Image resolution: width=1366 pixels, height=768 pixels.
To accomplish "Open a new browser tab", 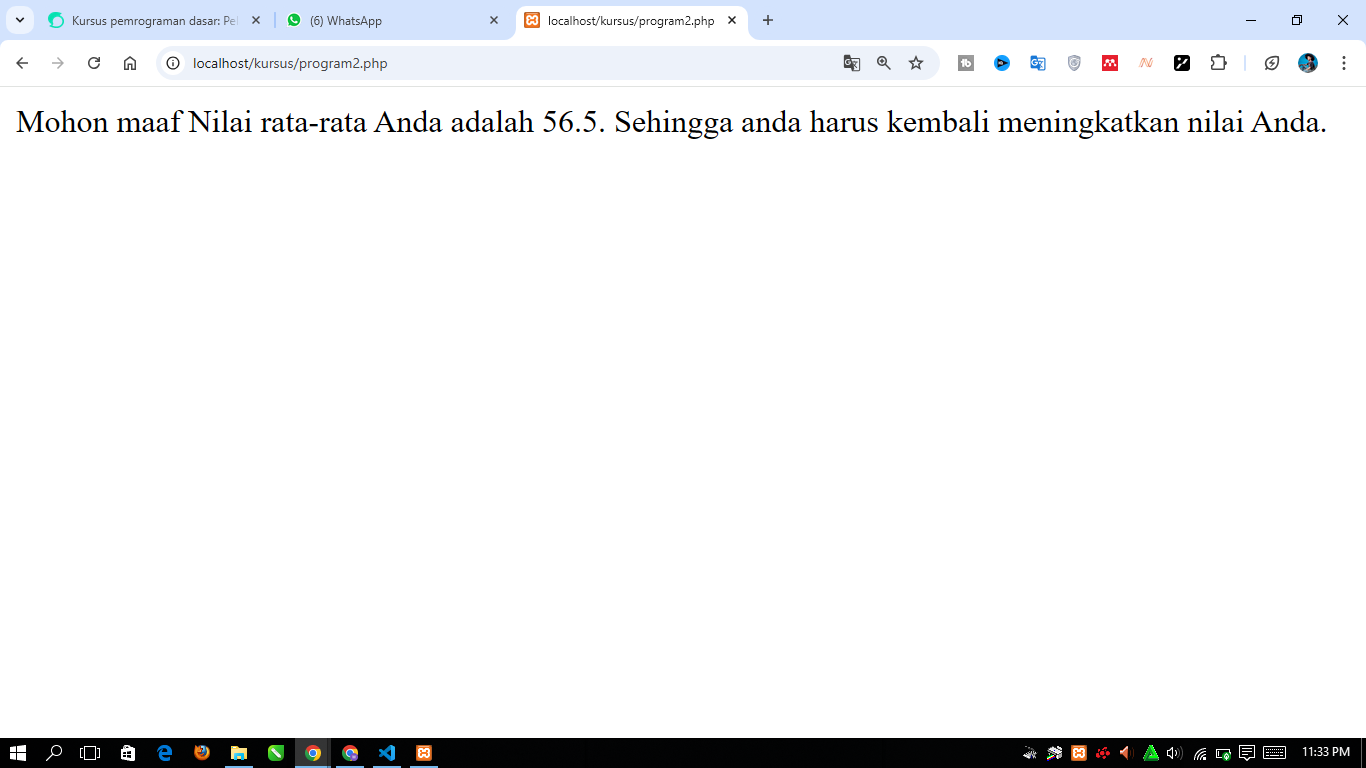I will (x=768, y=20).
